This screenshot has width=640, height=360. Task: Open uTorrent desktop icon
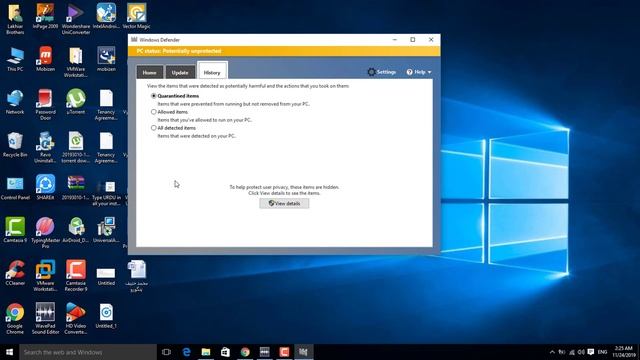point(76,102)
